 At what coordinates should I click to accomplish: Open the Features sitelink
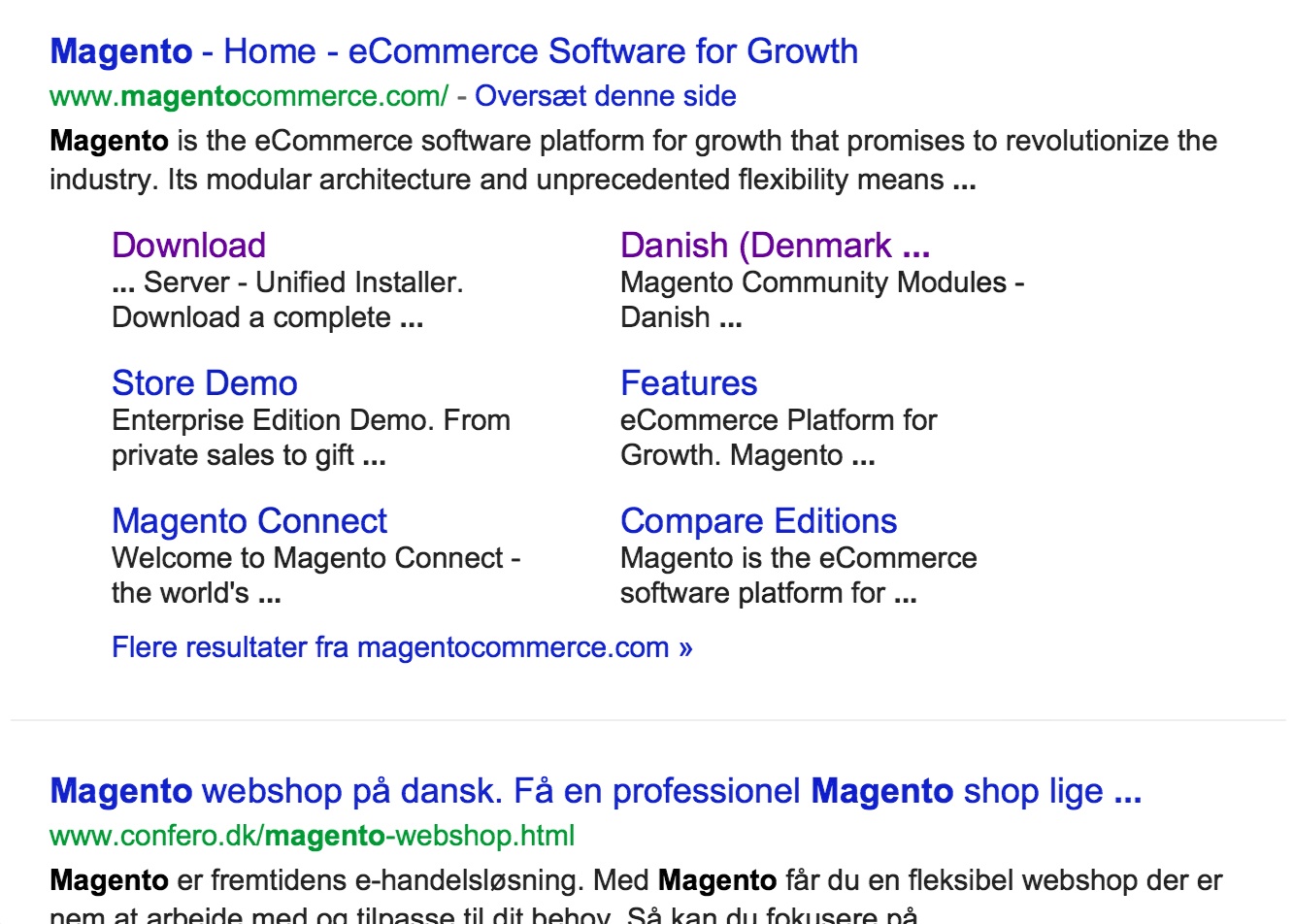[688, 383]
